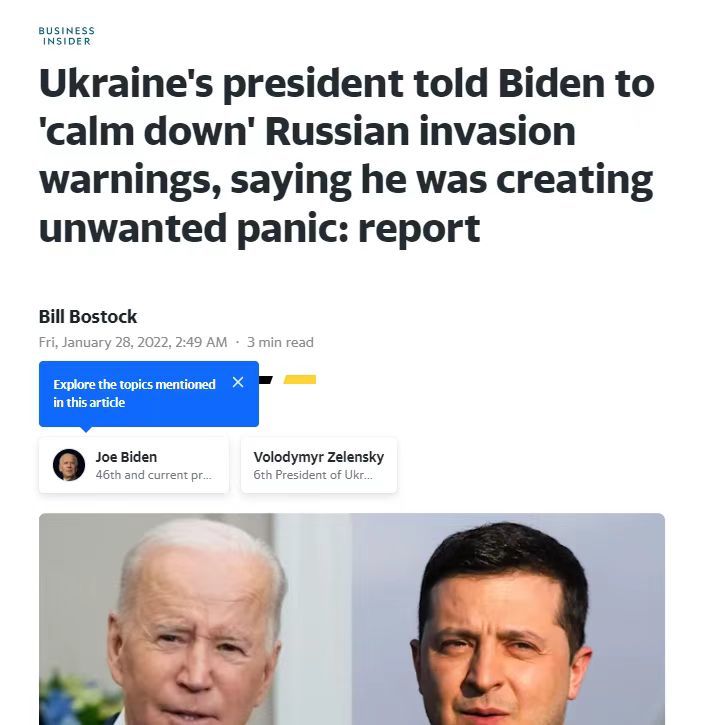Image resolution: width=708 pixels, height=725 pixels.
Task: Click the tooltip's pointer arrow above Biden card
Action: [86, 430]
